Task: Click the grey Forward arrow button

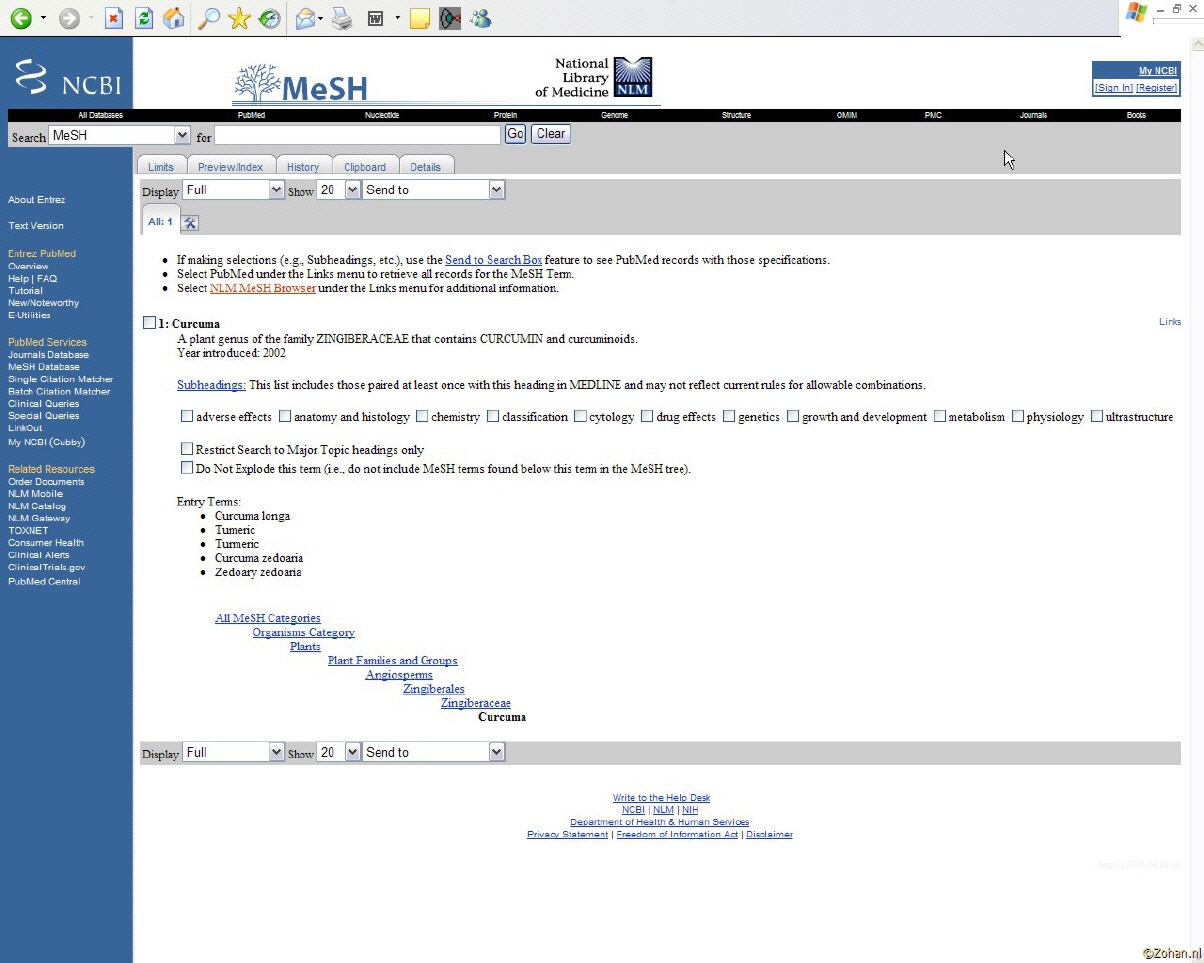Action: pos(69,18)
